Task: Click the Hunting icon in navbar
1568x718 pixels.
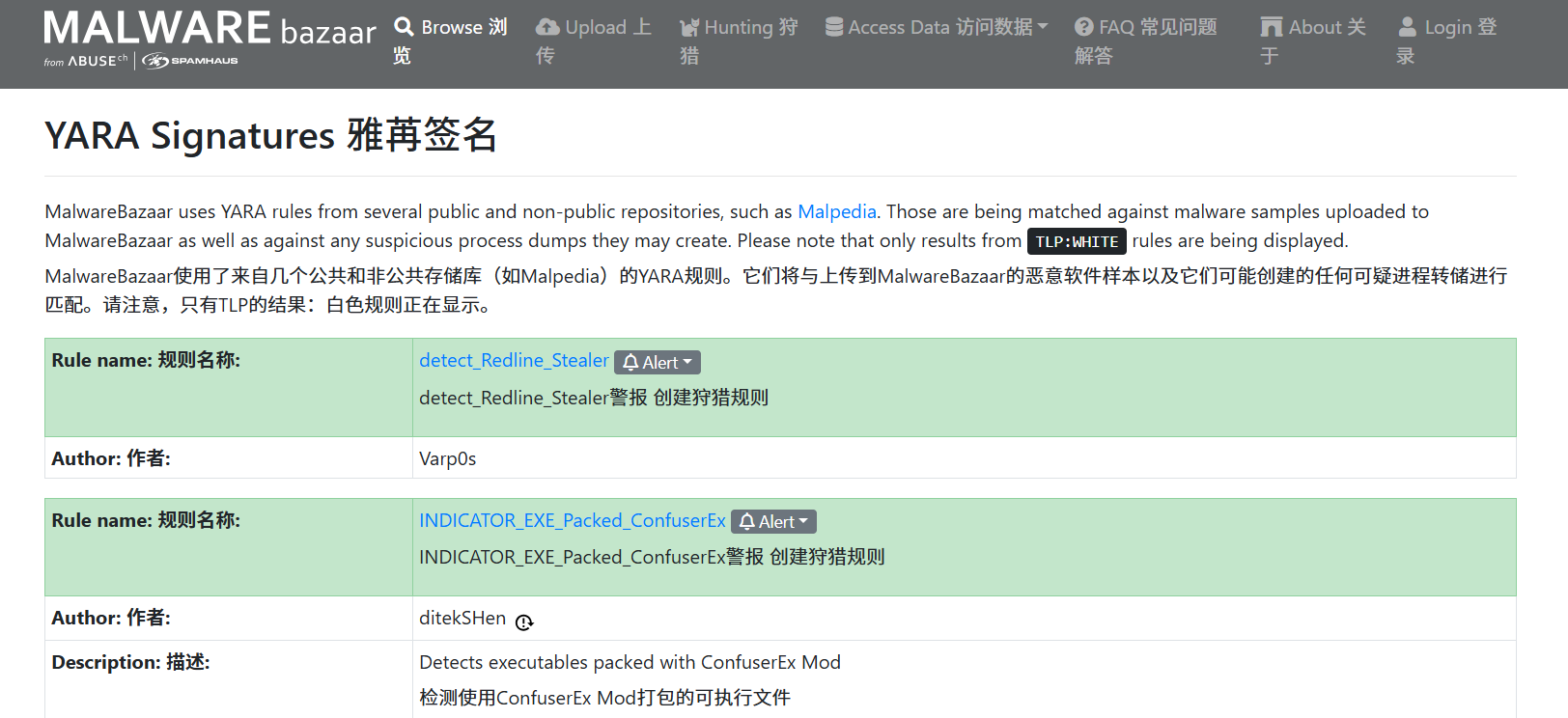Action: pos(689,27)
